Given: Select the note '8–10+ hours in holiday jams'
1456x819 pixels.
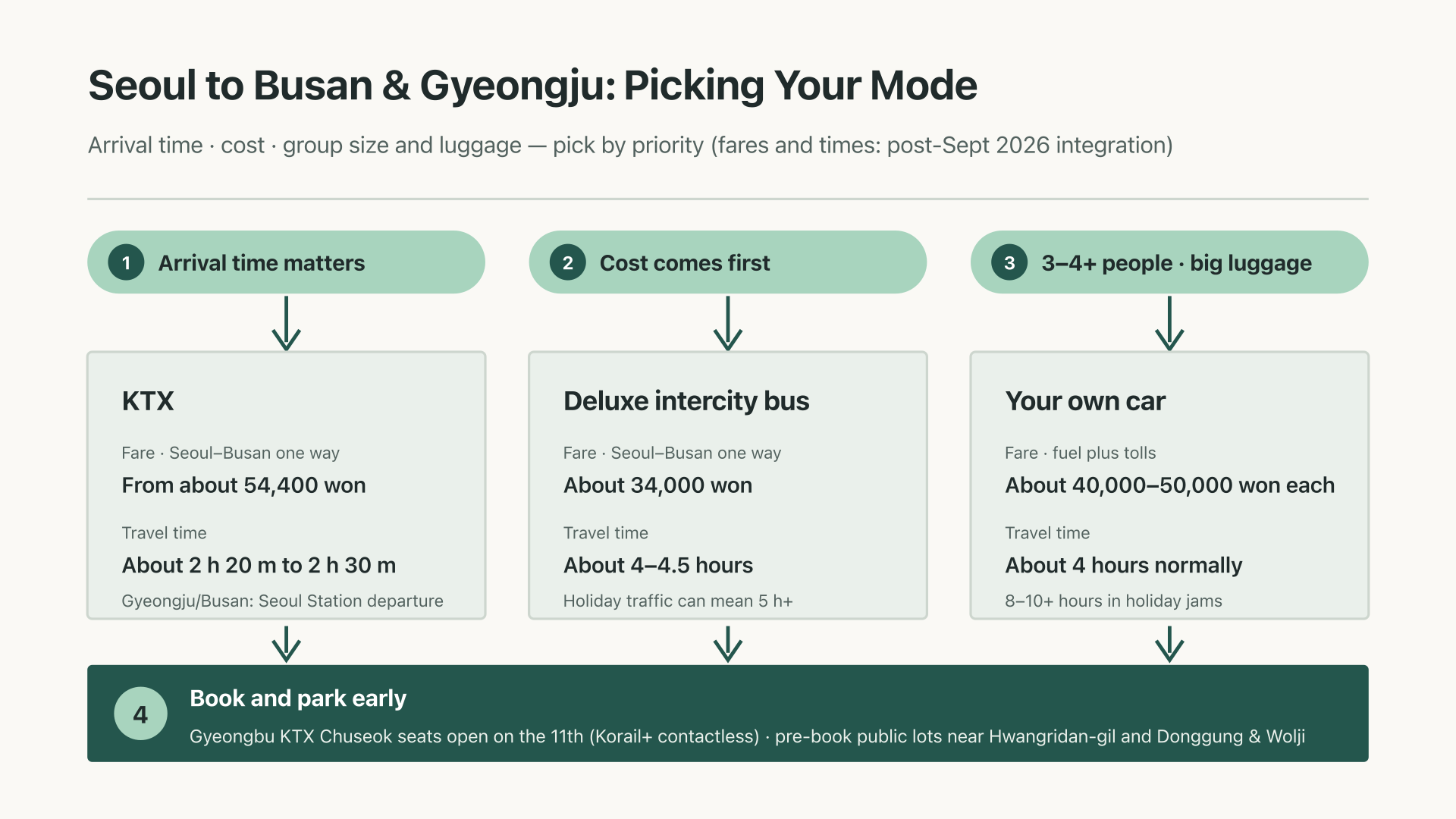Looking at the screenshot, I should pos(1113,601).
